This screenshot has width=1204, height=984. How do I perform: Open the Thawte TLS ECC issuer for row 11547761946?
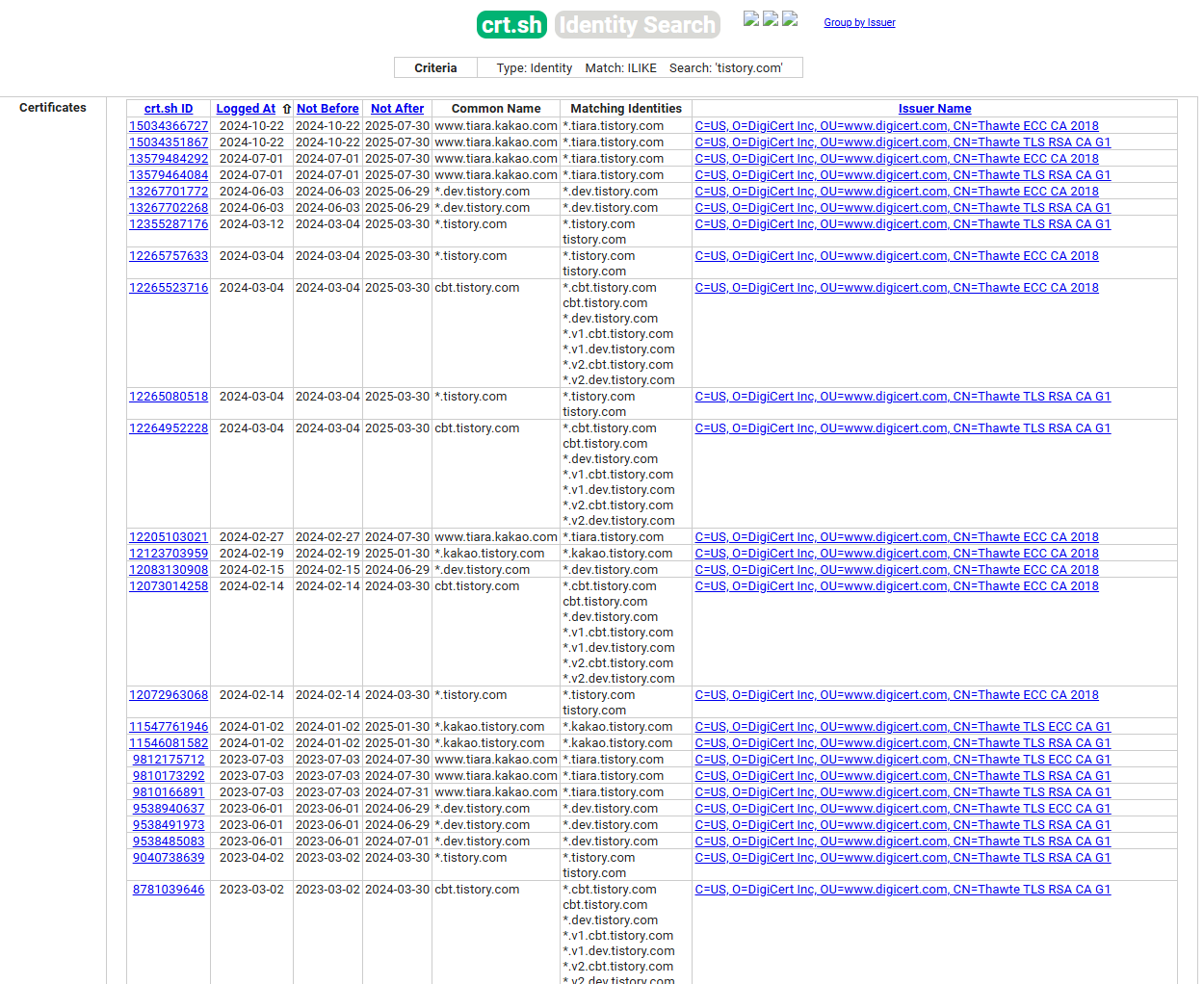903,727
